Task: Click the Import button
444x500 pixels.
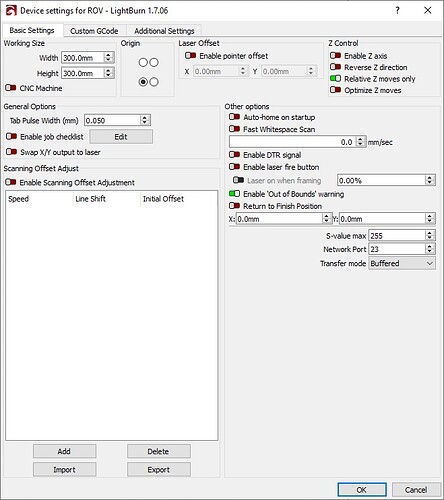Action: 64,469
